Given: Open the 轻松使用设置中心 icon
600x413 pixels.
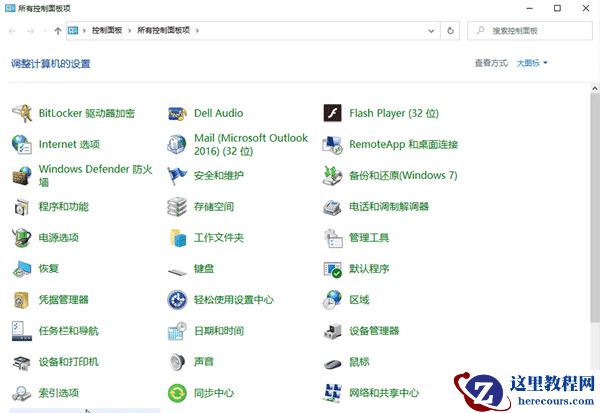Looking at the screenshot, I should 177,300.
